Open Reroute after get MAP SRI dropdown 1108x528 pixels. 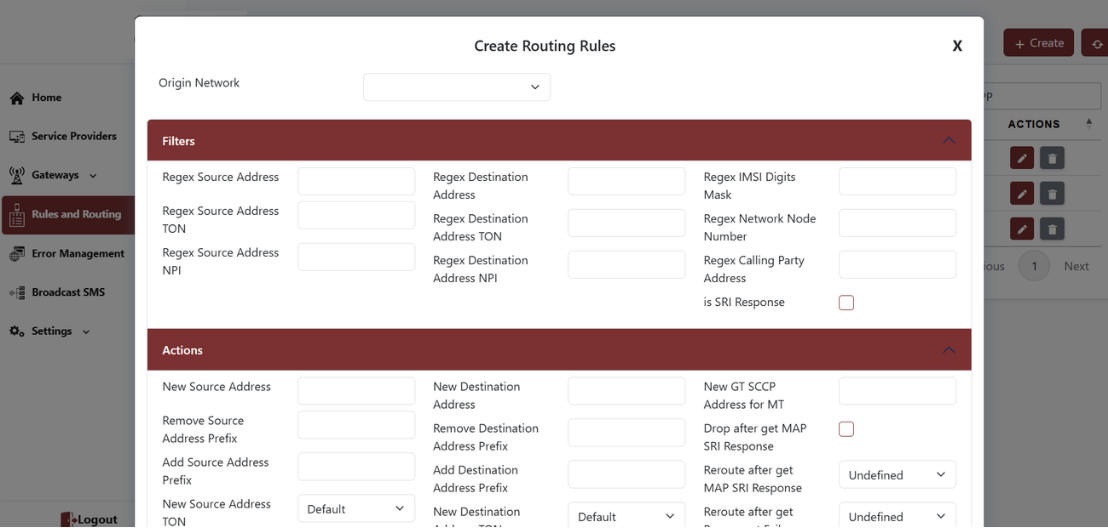pyautogui.click(x=897, y=475)
